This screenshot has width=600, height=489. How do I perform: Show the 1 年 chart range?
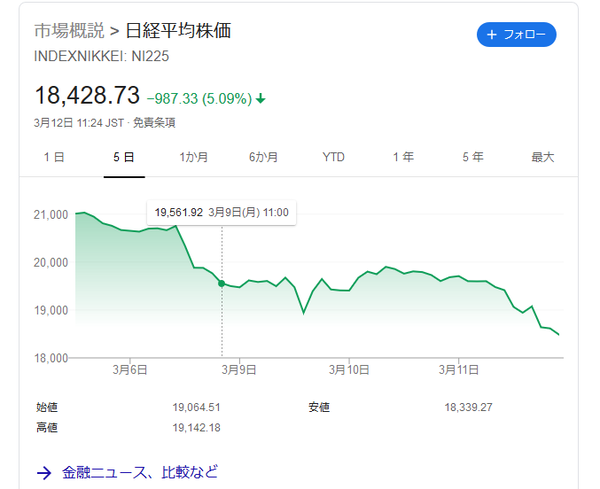pyautogui.click(x=403, y=157)
